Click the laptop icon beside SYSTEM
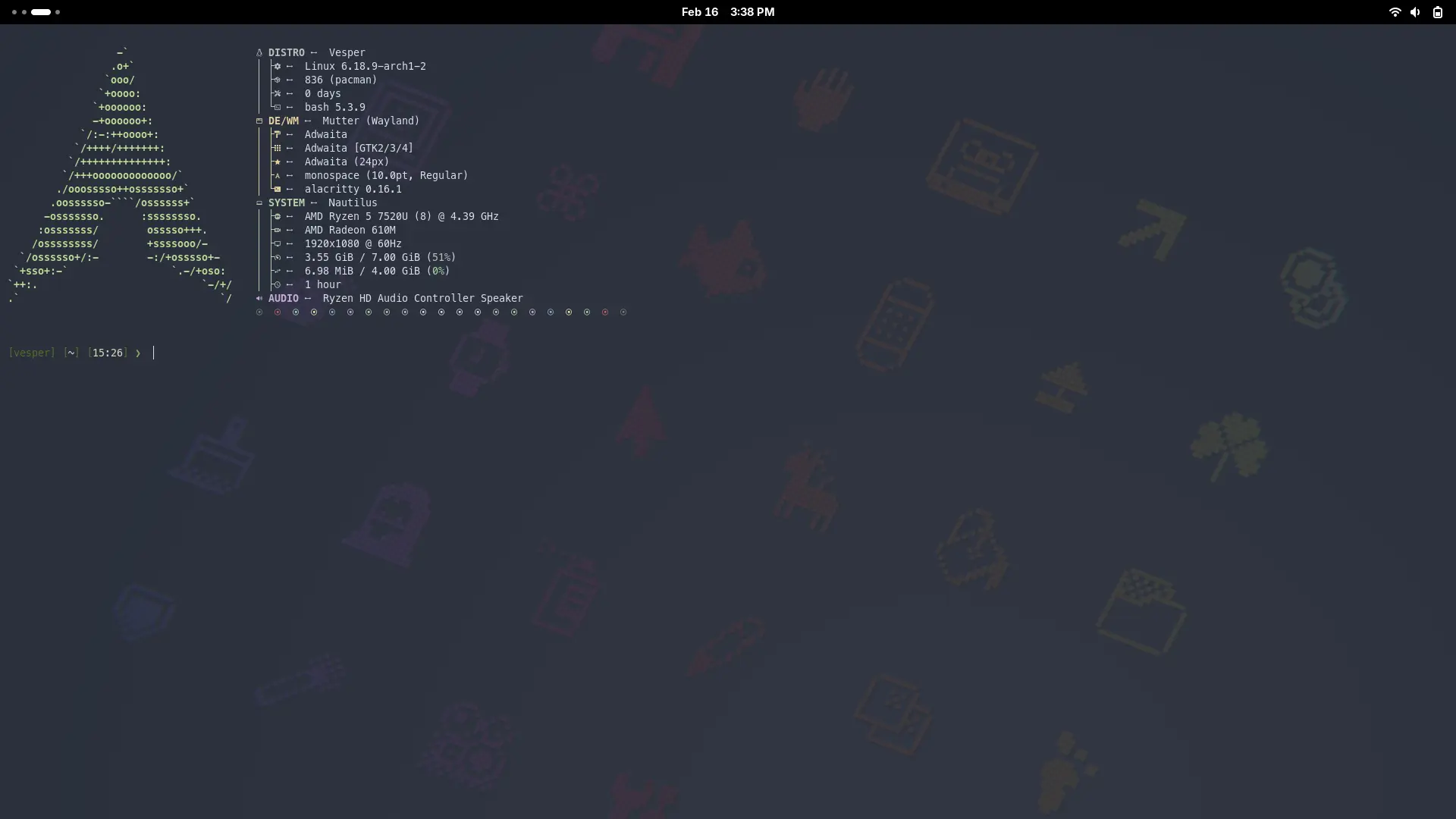The width and height of the screenshot is (1456, 819). [259, 203]
